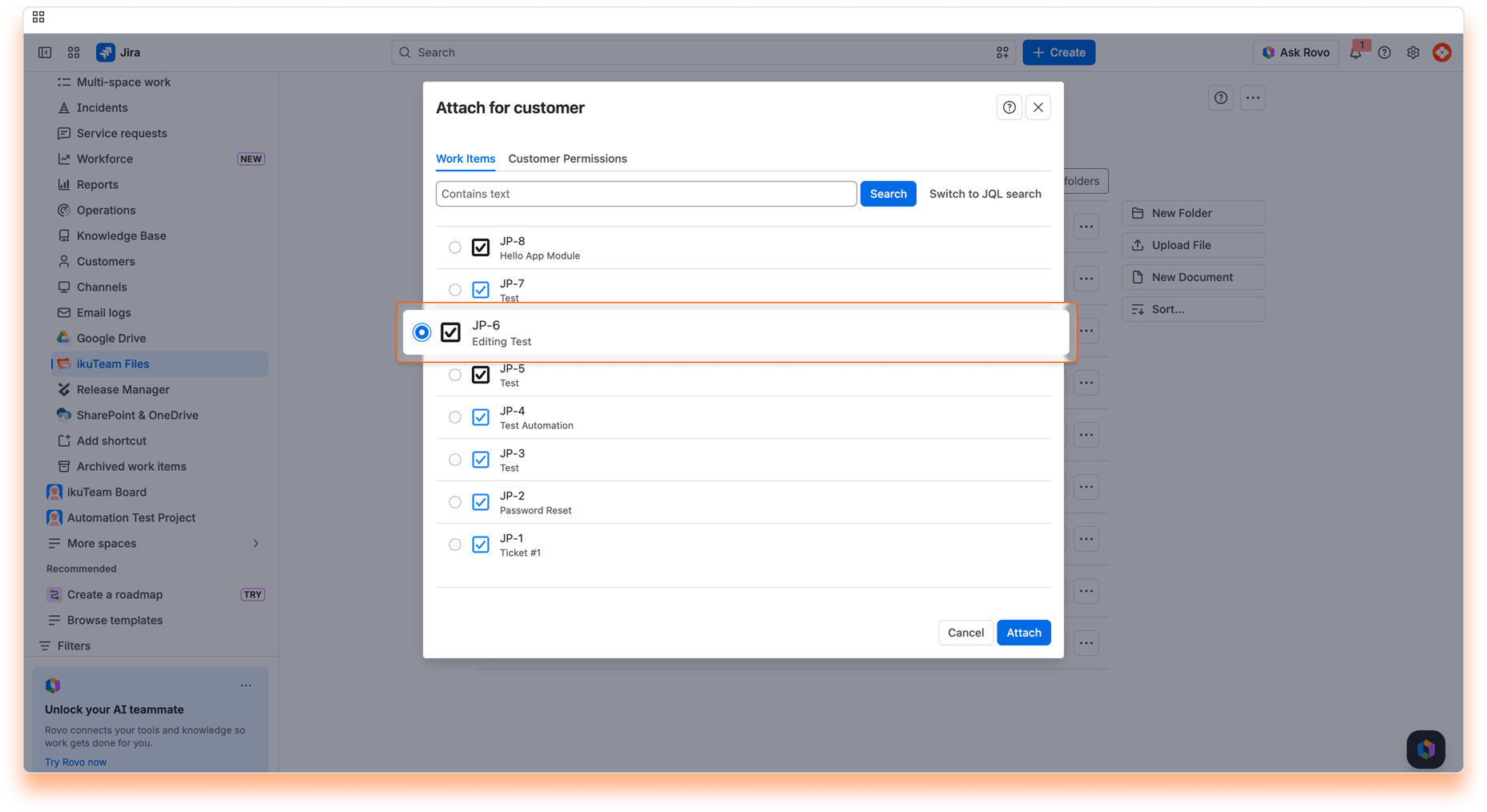The image size is (1487, 812).
Task: Open the dialog help icon
Action: [x=1009, y=107]
